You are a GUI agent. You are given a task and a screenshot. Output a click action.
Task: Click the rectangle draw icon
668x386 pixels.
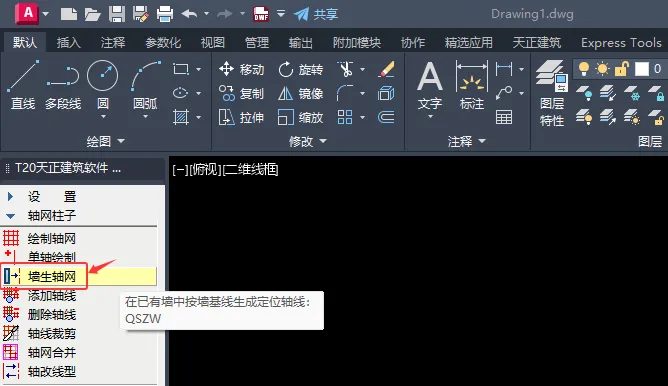point(181,69)
